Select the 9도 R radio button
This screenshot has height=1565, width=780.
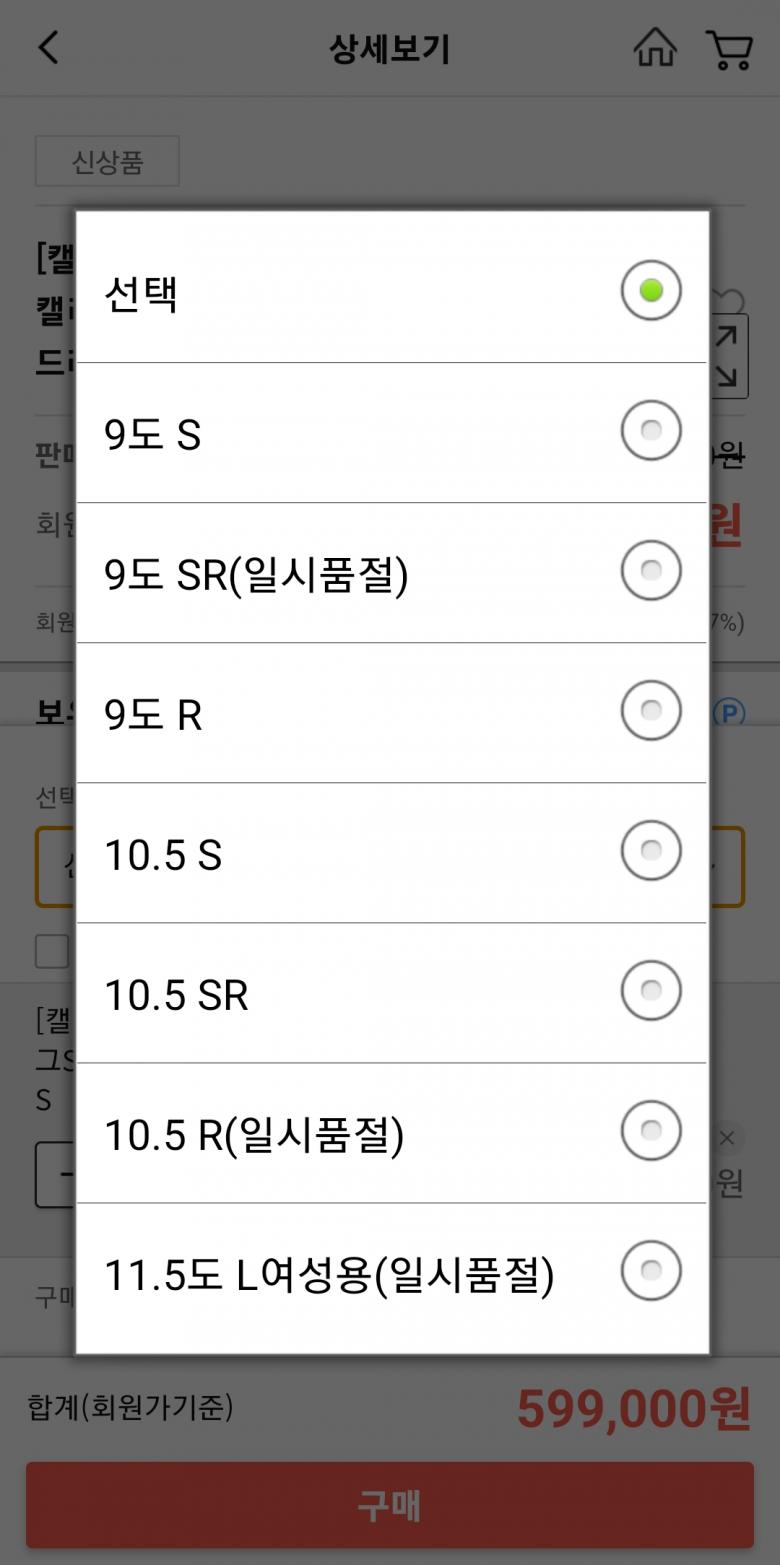click(x=650, y=711)
